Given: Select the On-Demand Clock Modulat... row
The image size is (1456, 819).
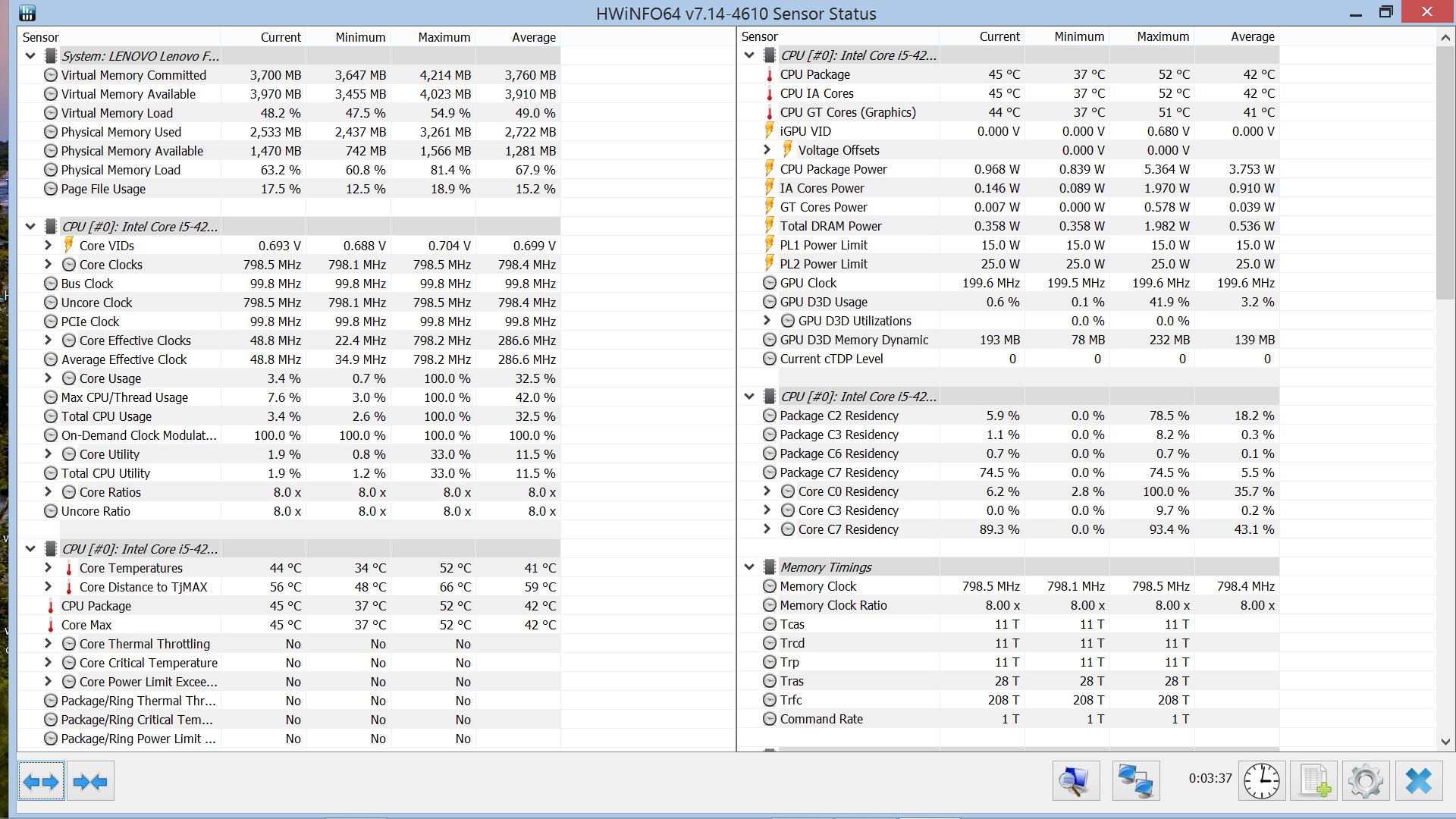Looking at the screenshot, I should point(289,435).
